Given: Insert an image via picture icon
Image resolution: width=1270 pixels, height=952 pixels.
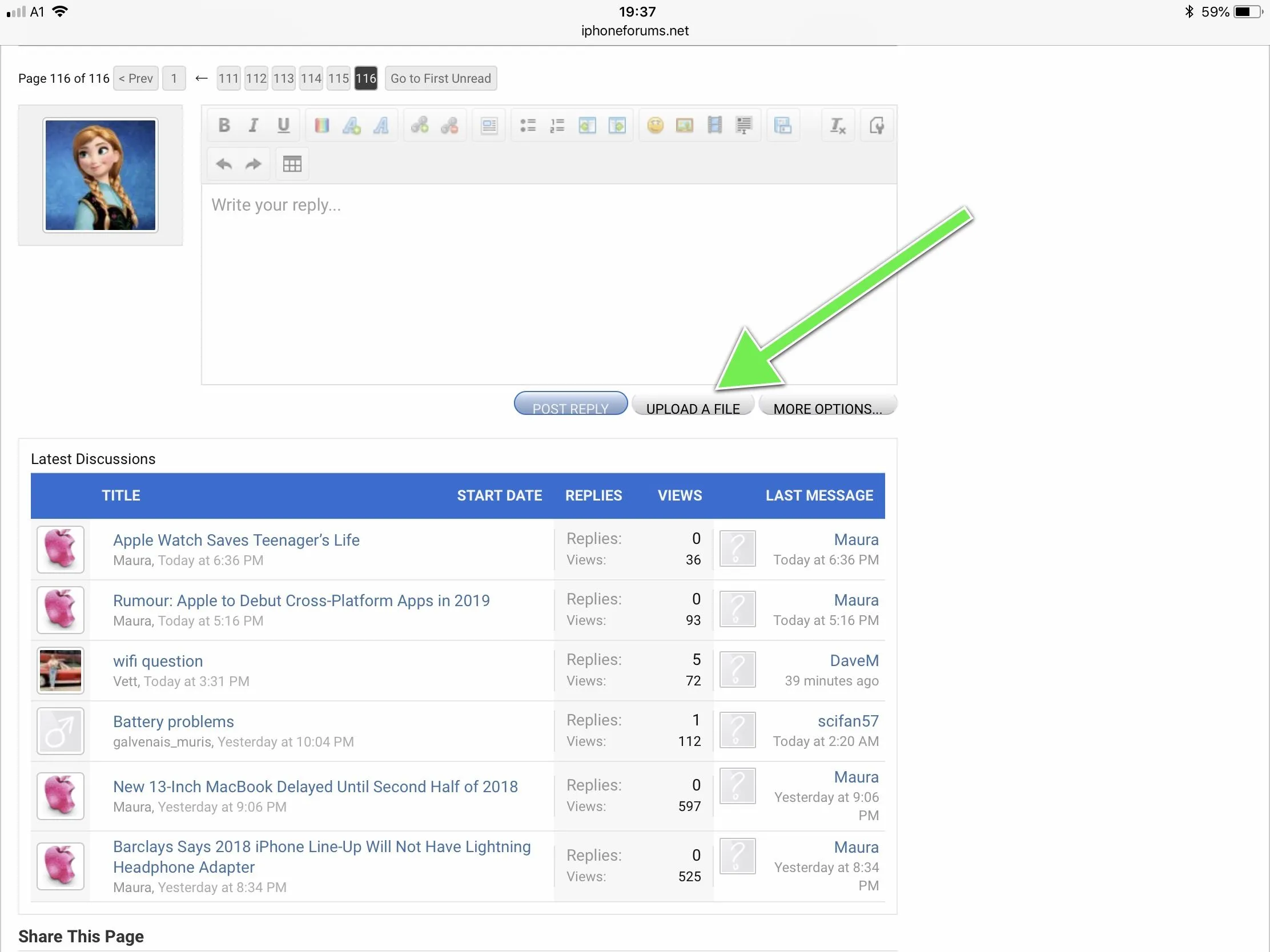Looking at the screenshot, I should [x=684, y=125].
